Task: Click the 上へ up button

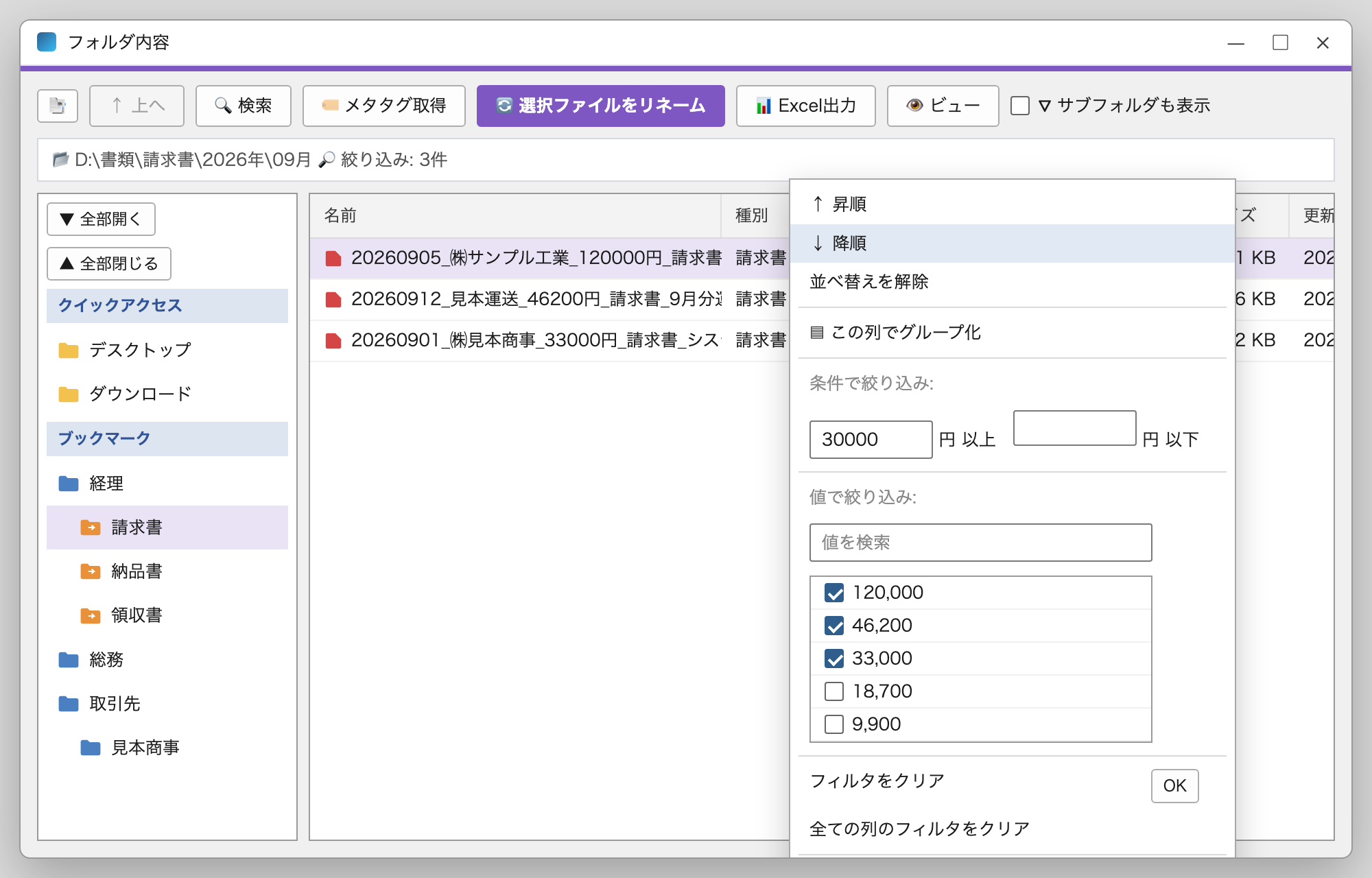Action: (137, 106)
